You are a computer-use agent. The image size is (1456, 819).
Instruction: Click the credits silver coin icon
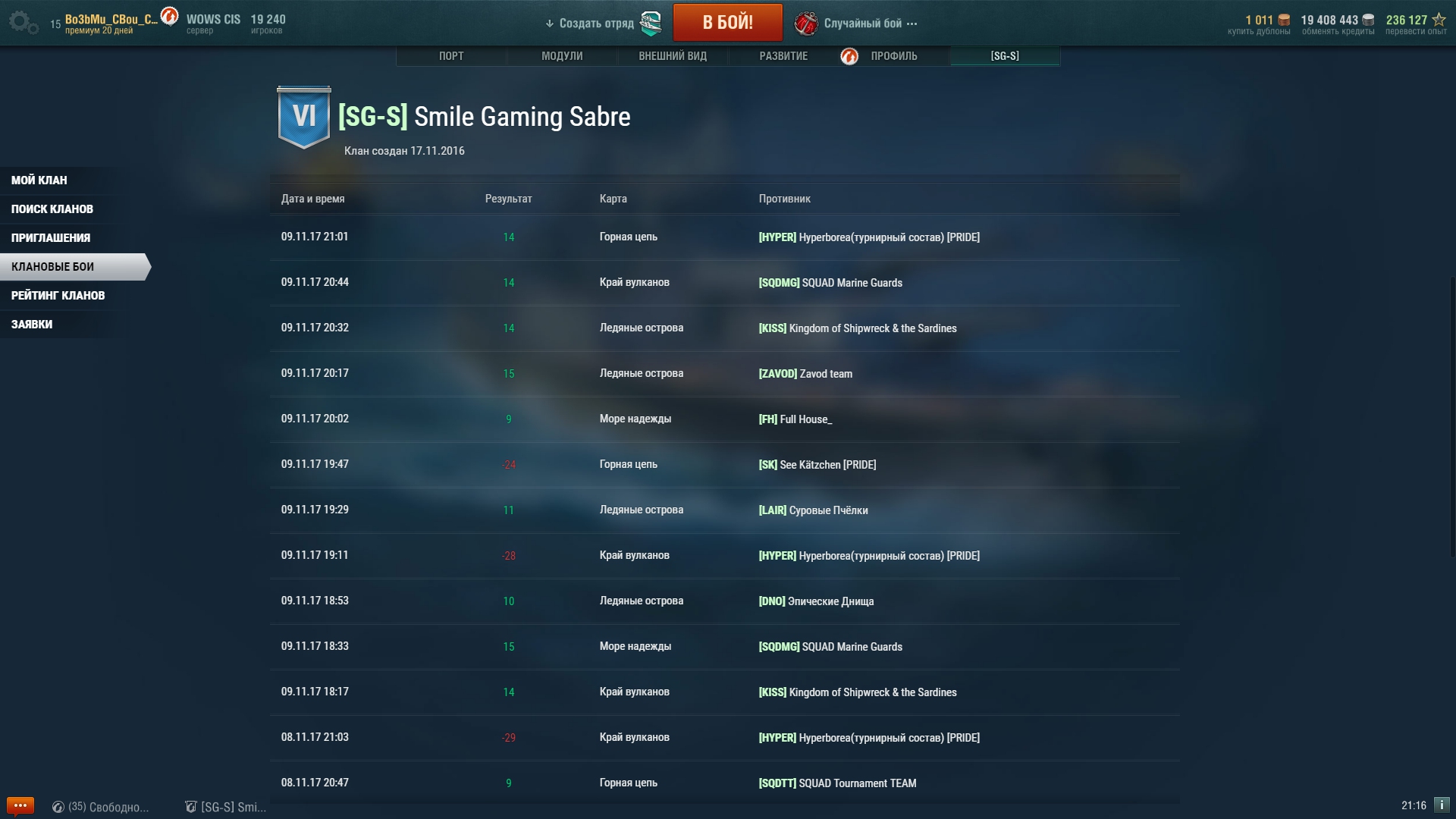1368,20
